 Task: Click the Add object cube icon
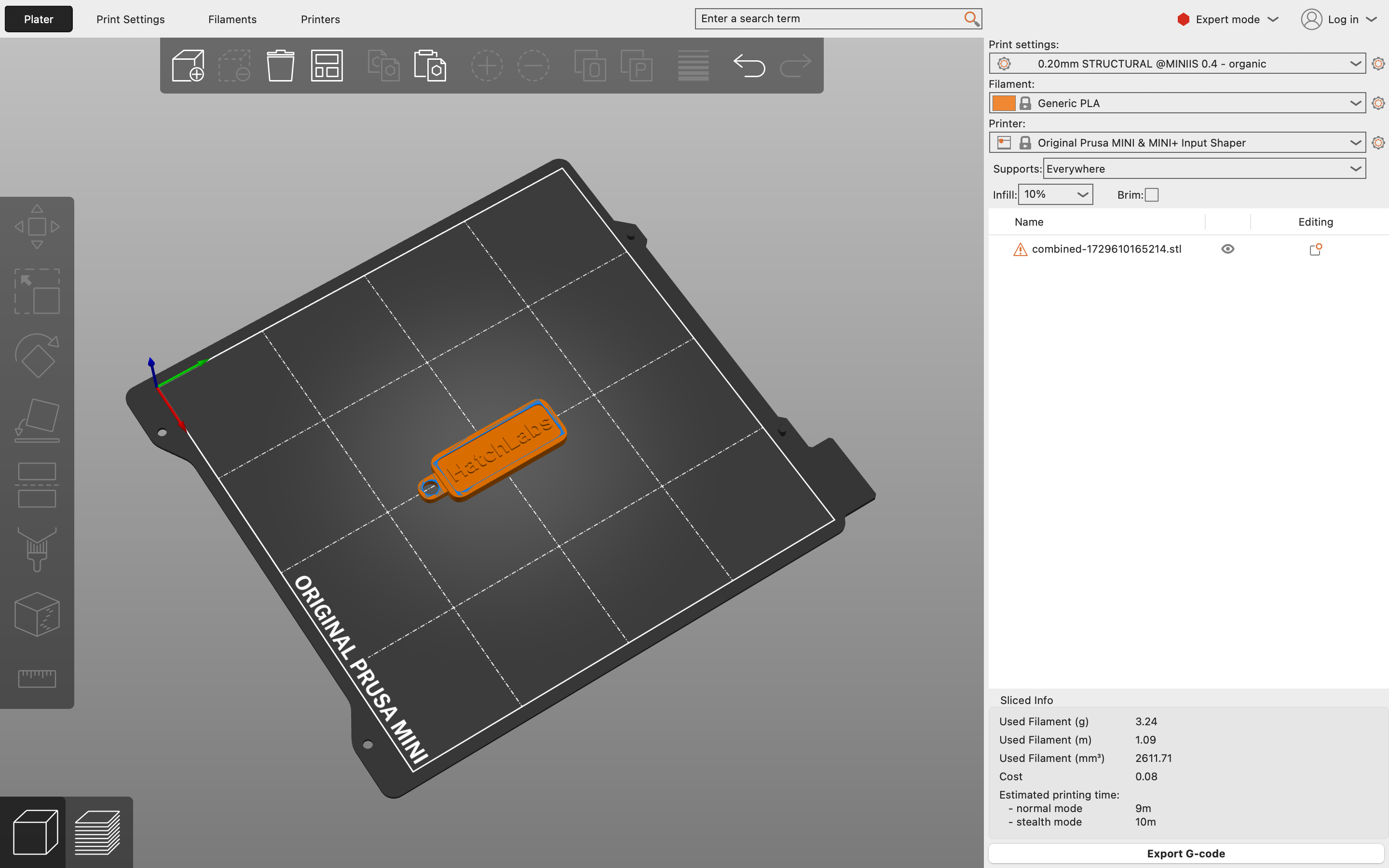188,66
